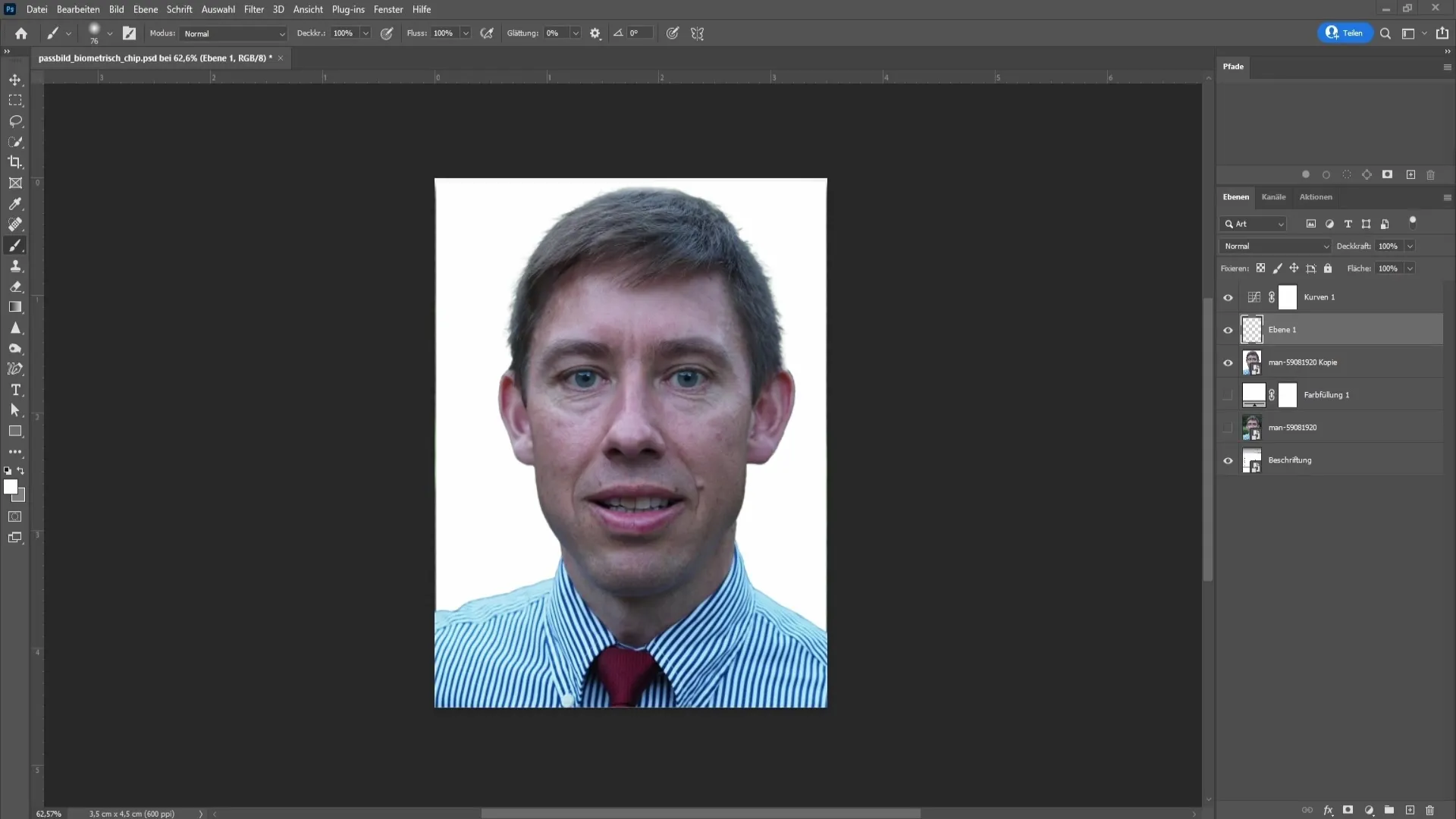This screenshot has width=1456, height=819.
Task: Select the Healing Brush tool
Action: tap(15, 224)
